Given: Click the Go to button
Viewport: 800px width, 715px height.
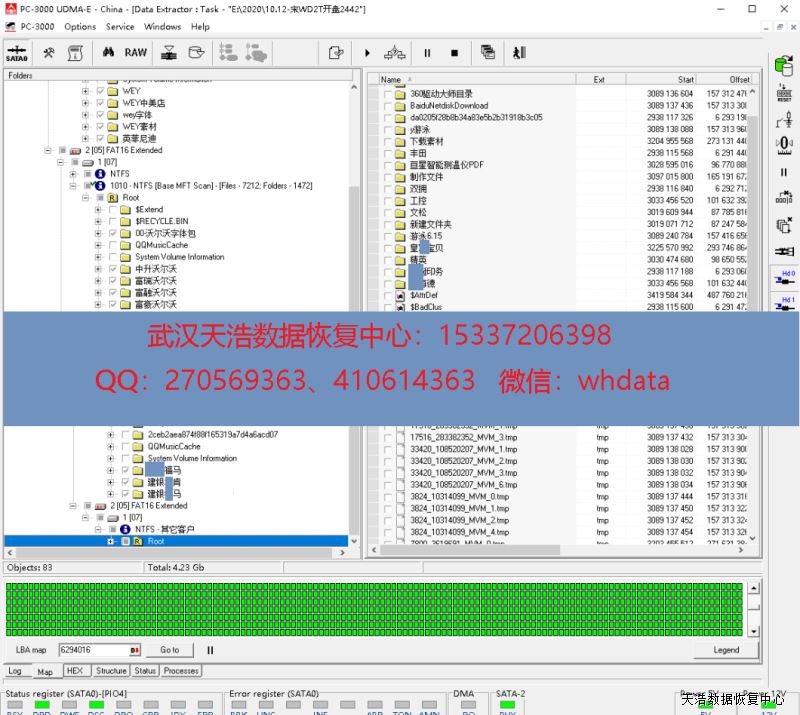Looking at the screenshot, I should point(169,650).
